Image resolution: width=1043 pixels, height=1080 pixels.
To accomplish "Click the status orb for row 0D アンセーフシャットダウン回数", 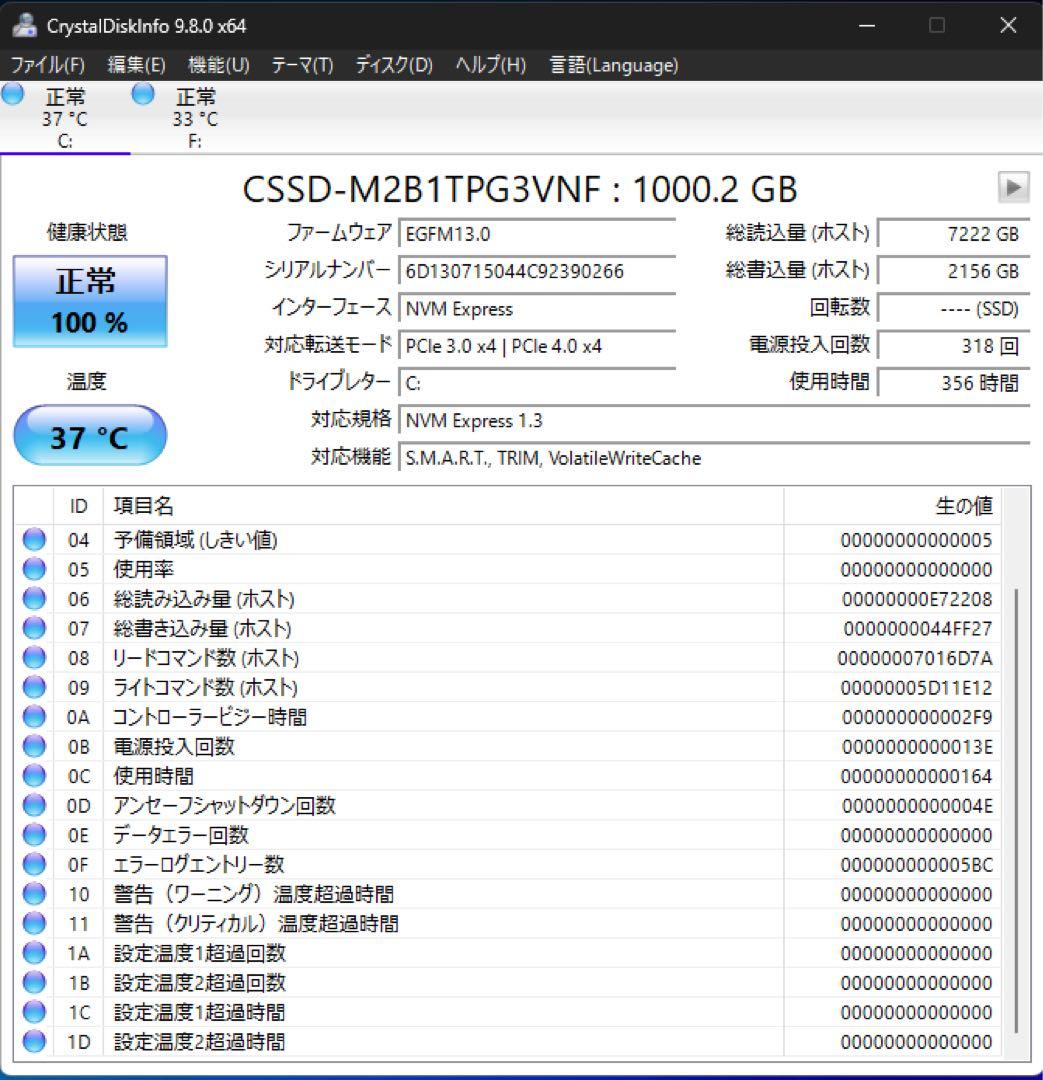I will pos(34,805).
